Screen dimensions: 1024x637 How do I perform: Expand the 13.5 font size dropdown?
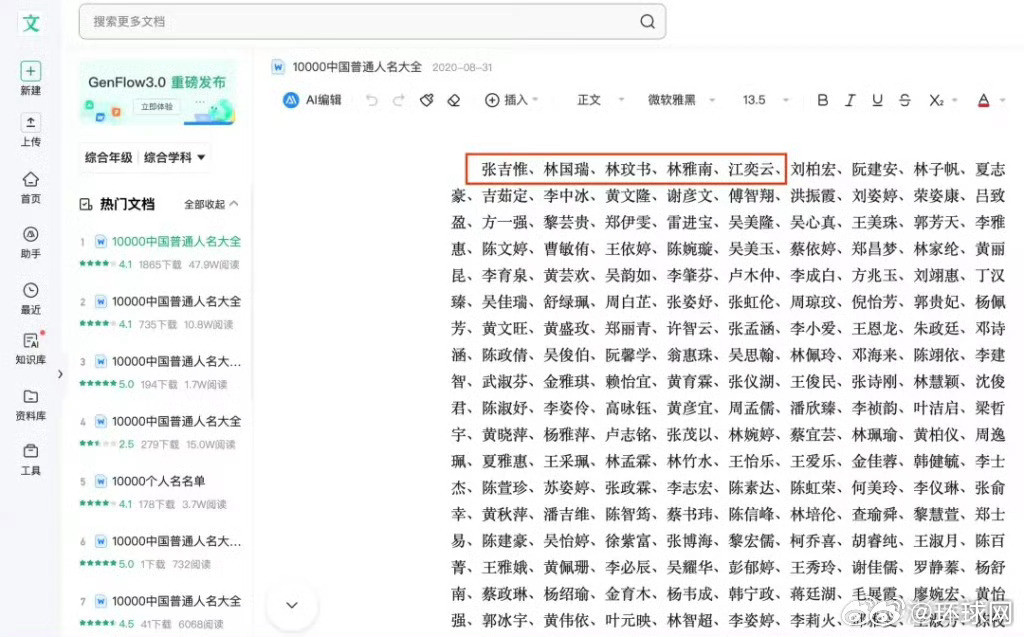(x=757, y=100)
